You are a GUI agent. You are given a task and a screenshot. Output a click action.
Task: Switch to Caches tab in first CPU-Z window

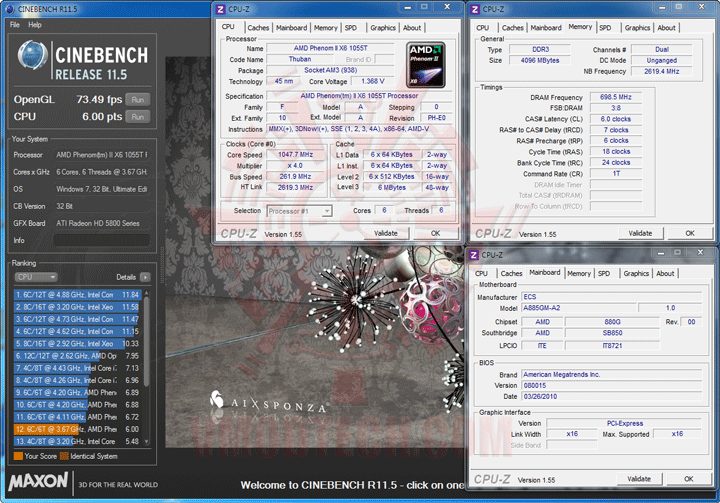click(x=258, y=28)
